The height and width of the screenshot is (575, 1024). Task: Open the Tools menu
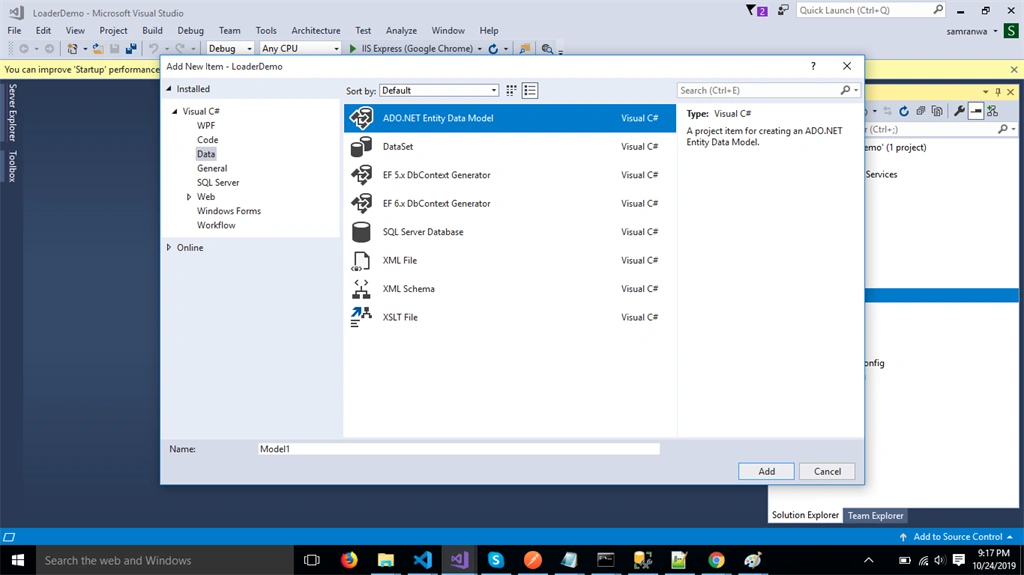pyautogui.click(x=266, y=31)
